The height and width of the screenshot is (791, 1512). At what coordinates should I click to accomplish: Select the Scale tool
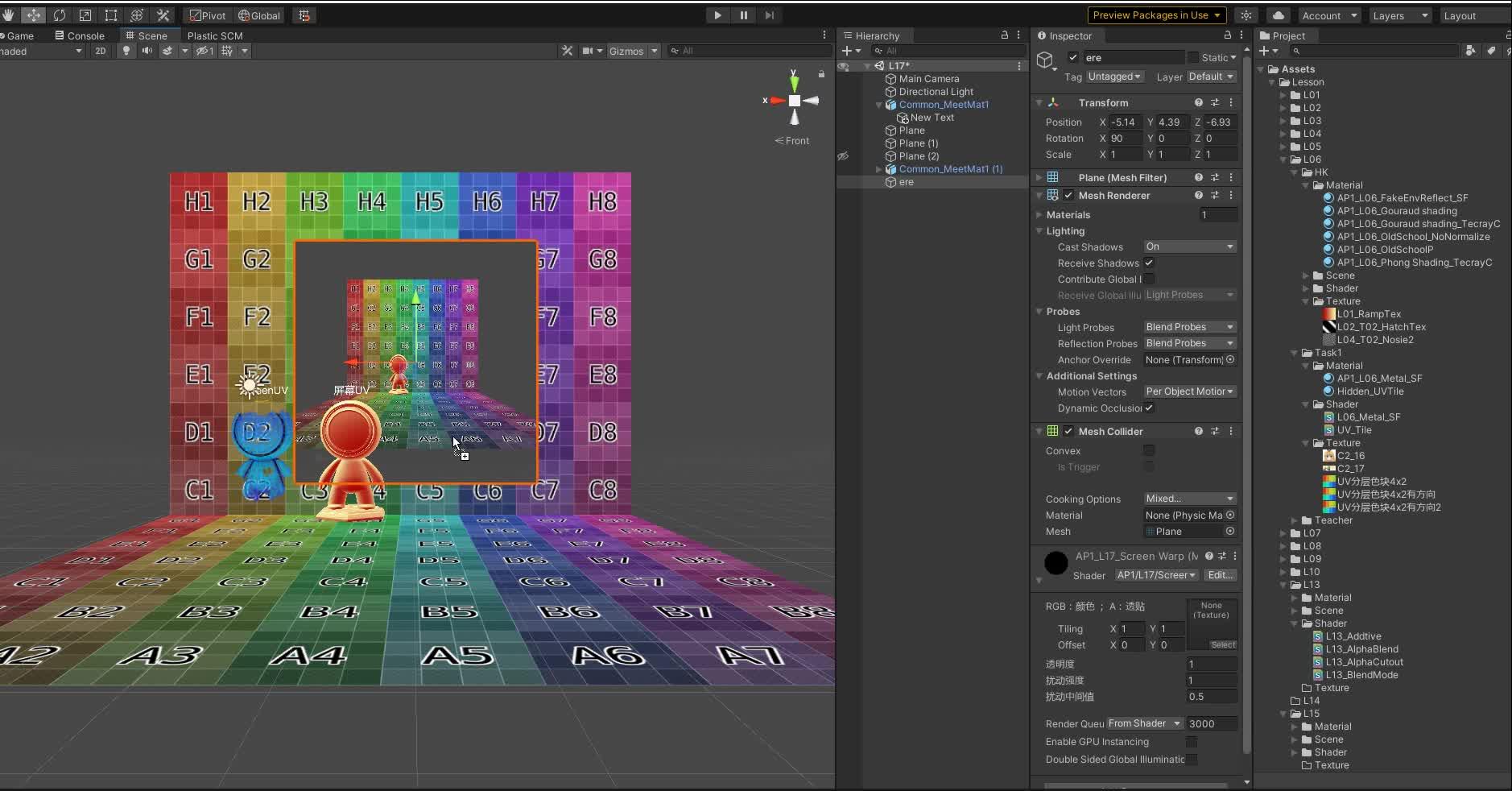pyautogui.click(x=85, y=14)
